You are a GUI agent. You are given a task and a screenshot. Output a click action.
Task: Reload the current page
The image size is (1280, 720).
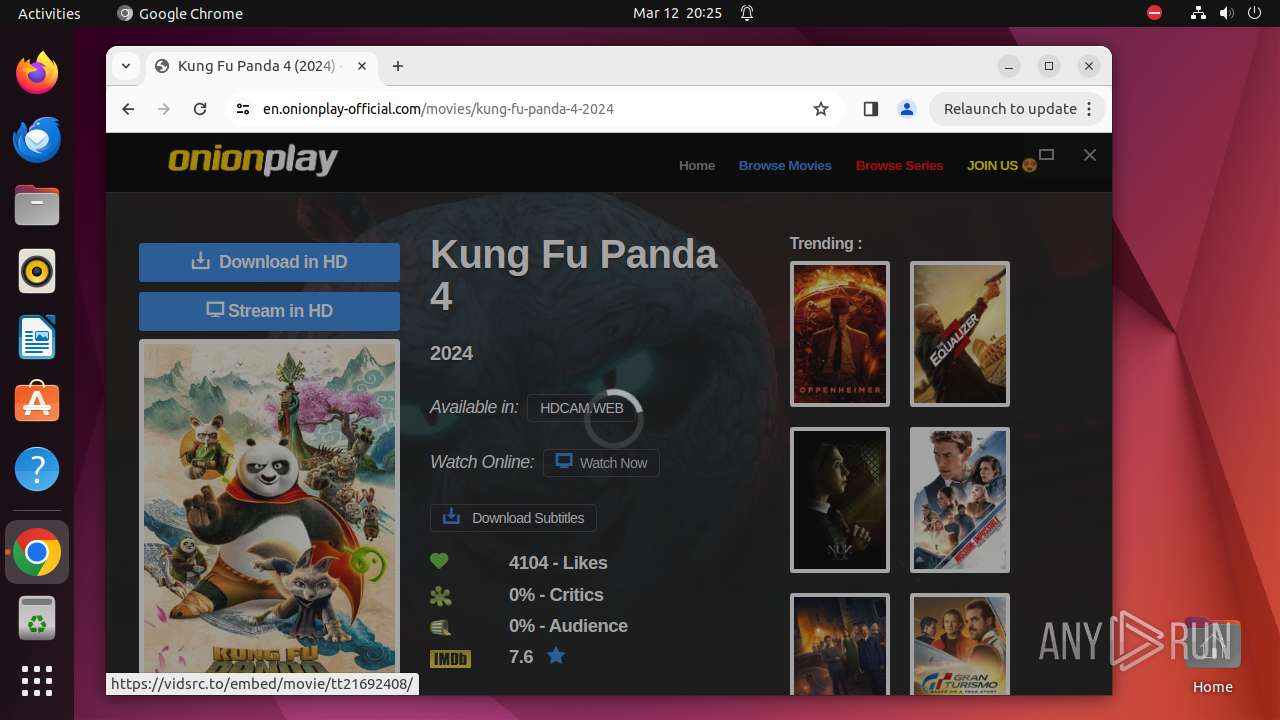coord(200,109)
